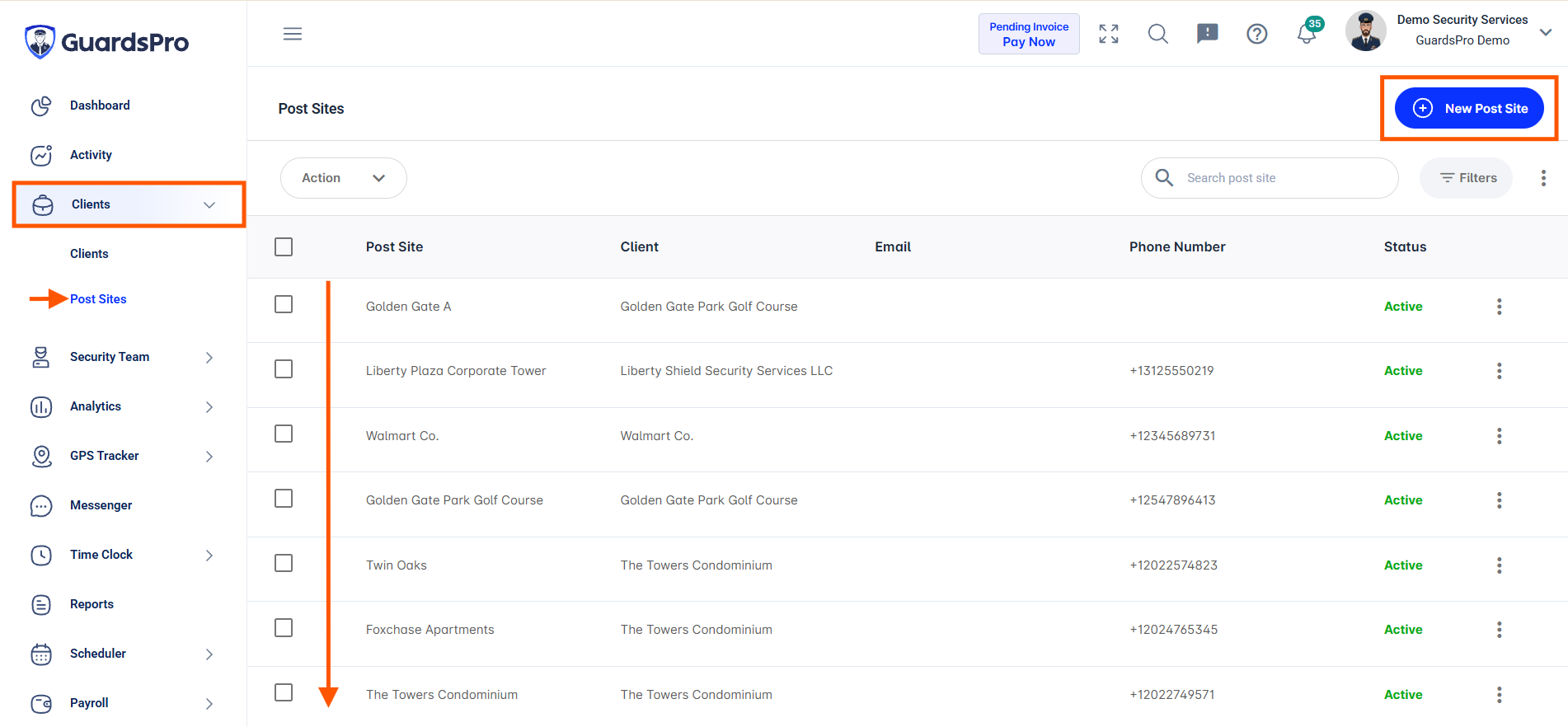The height and width of the screenshot is (727, 1568).
Task: Open Liberty Shield Security Services LLC client
Action: (x=726, y=371)
